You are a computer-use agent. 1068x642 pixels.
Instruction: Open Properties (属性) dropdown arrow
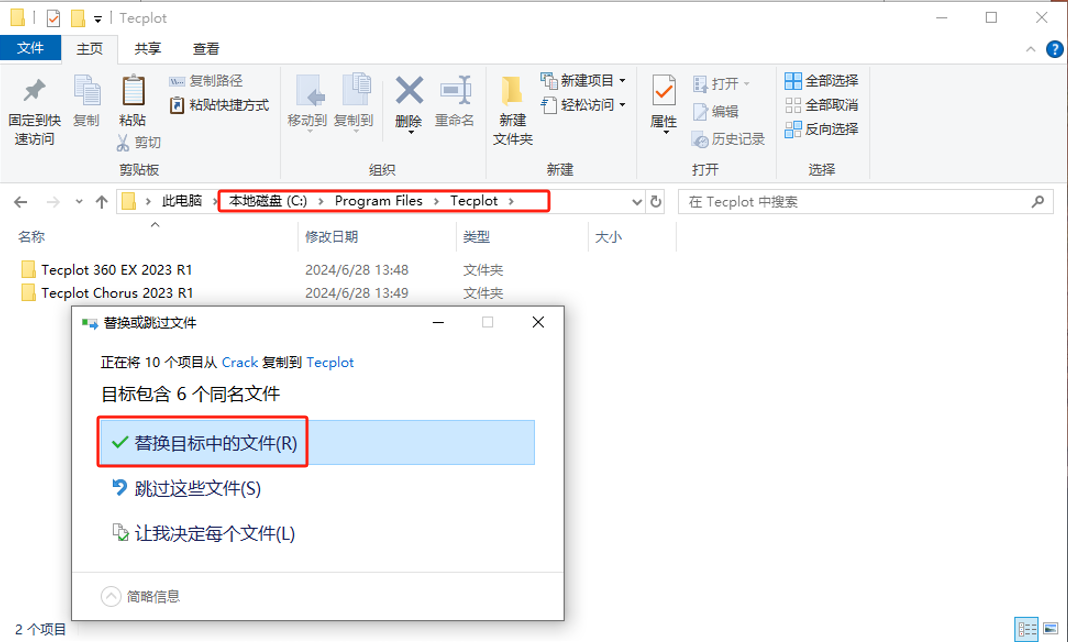tap(665, 132)
